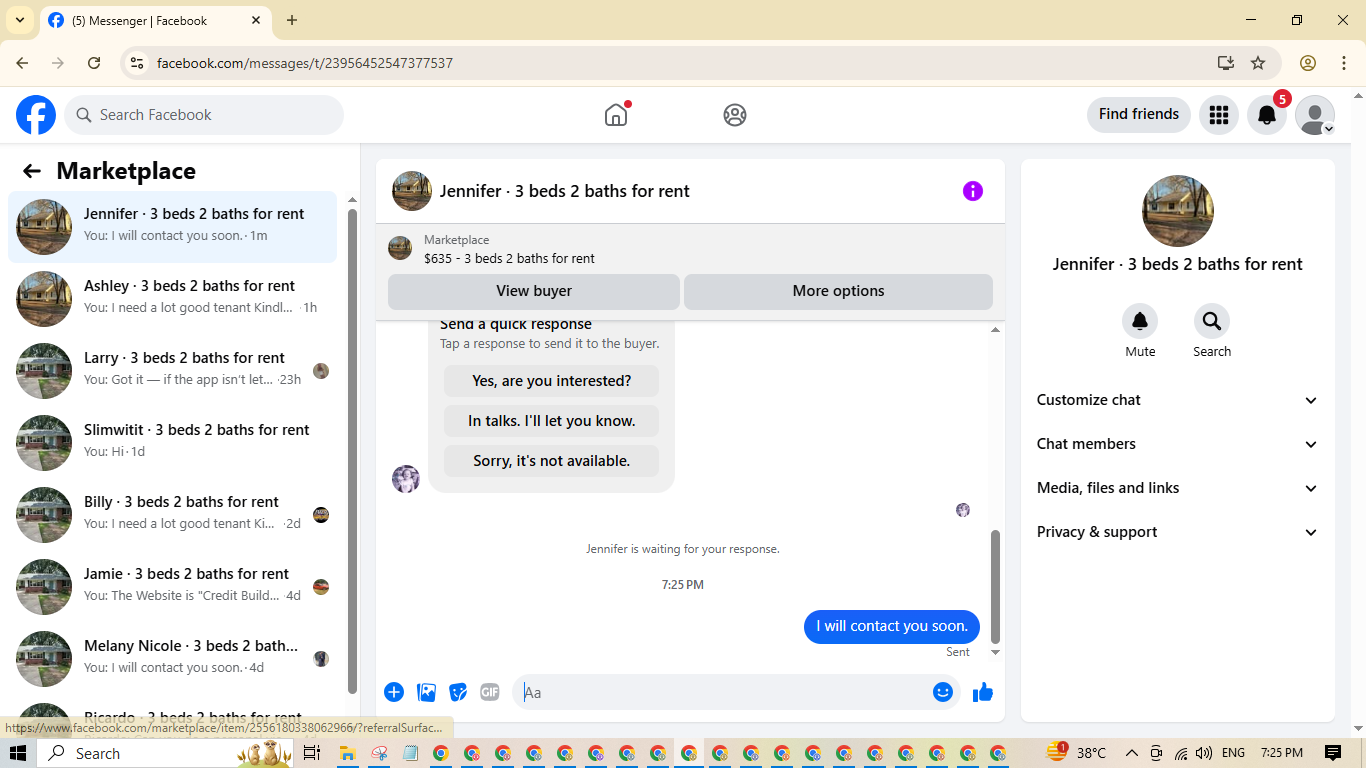Open a new browser tab

click(292, 20)
